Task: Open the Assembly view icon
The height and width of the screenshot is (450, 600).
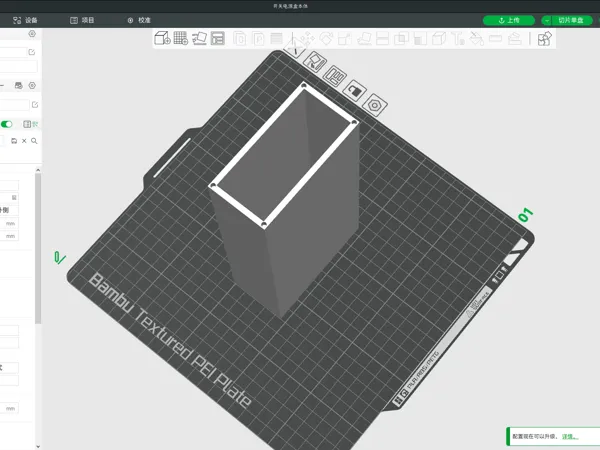Action: [x=544, y=39]
